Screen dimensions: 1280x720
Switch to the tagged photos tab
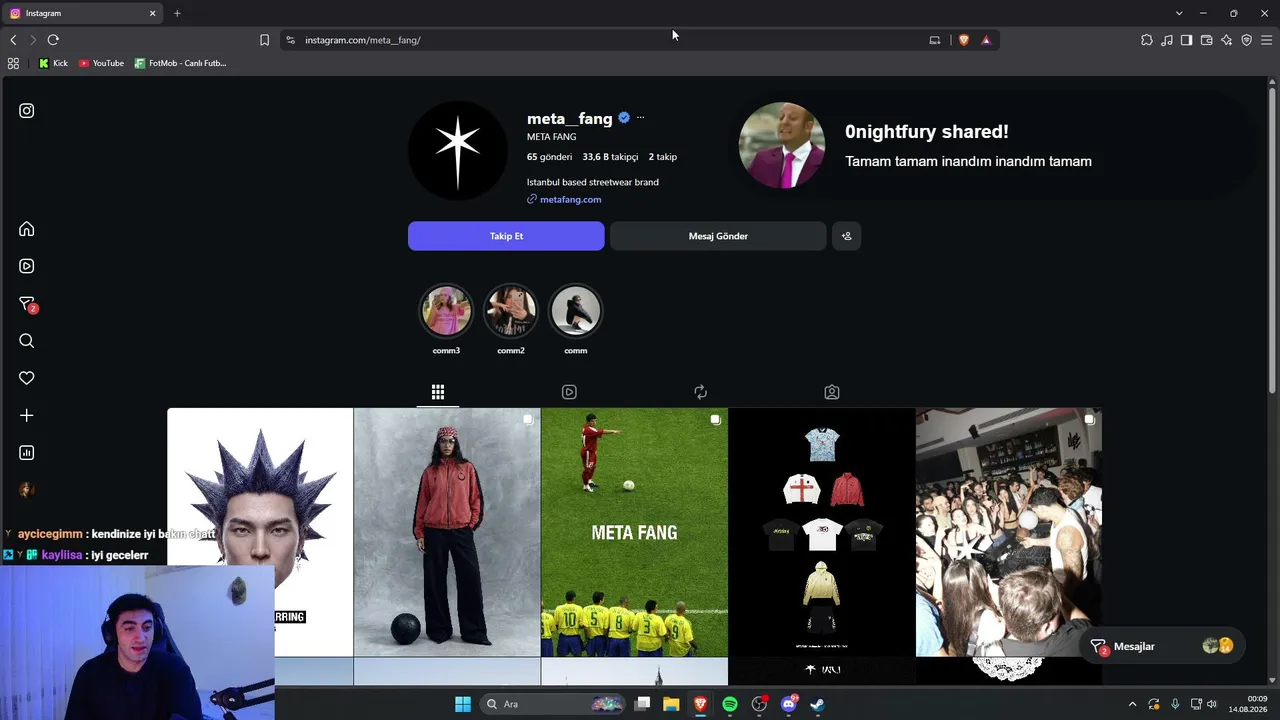832,392
